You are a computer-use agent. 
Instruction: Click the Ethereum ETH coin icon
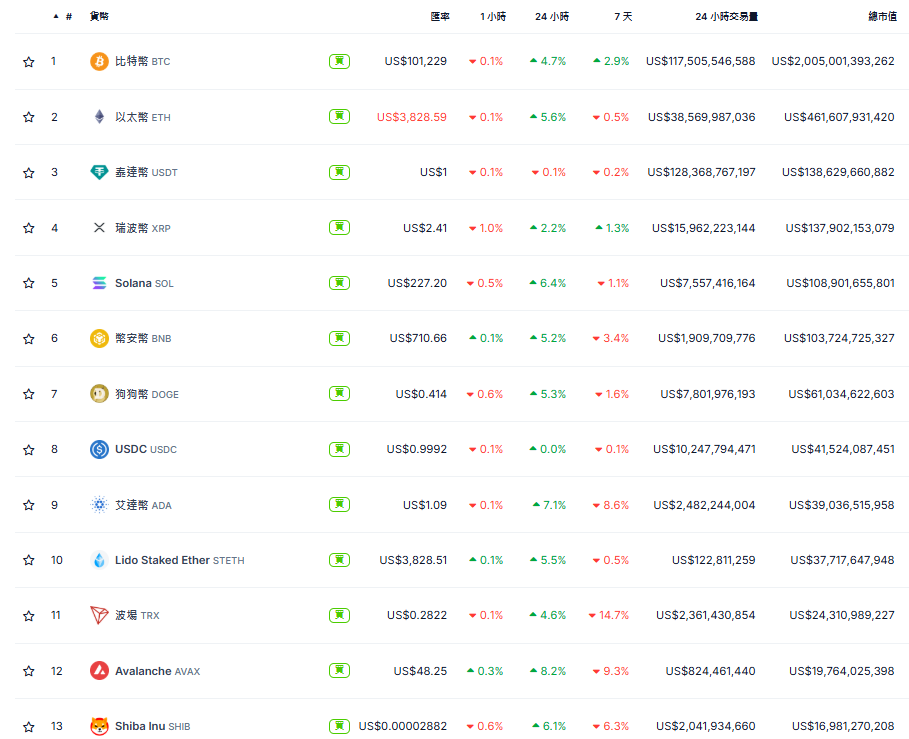pyautogui.click(x=99, y=116)
